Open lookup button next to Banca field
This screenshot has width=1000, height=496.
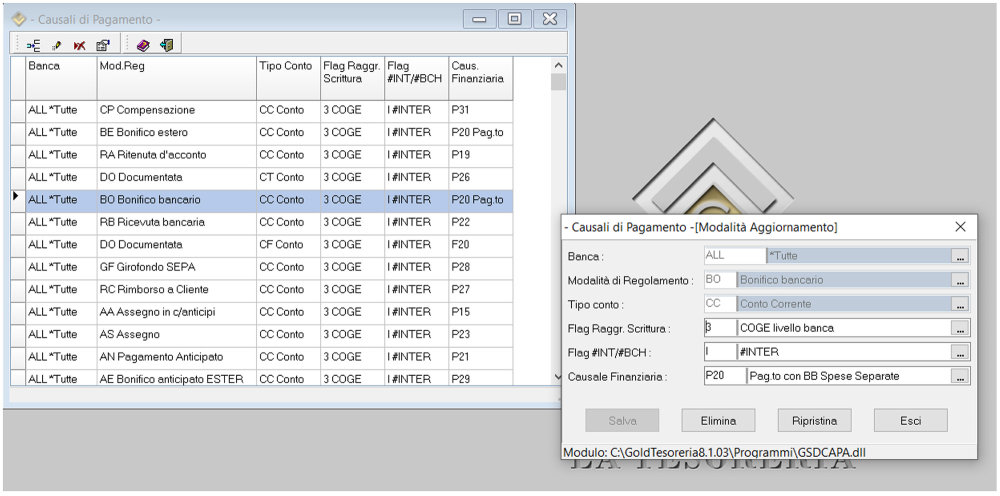tap(960, 256)
